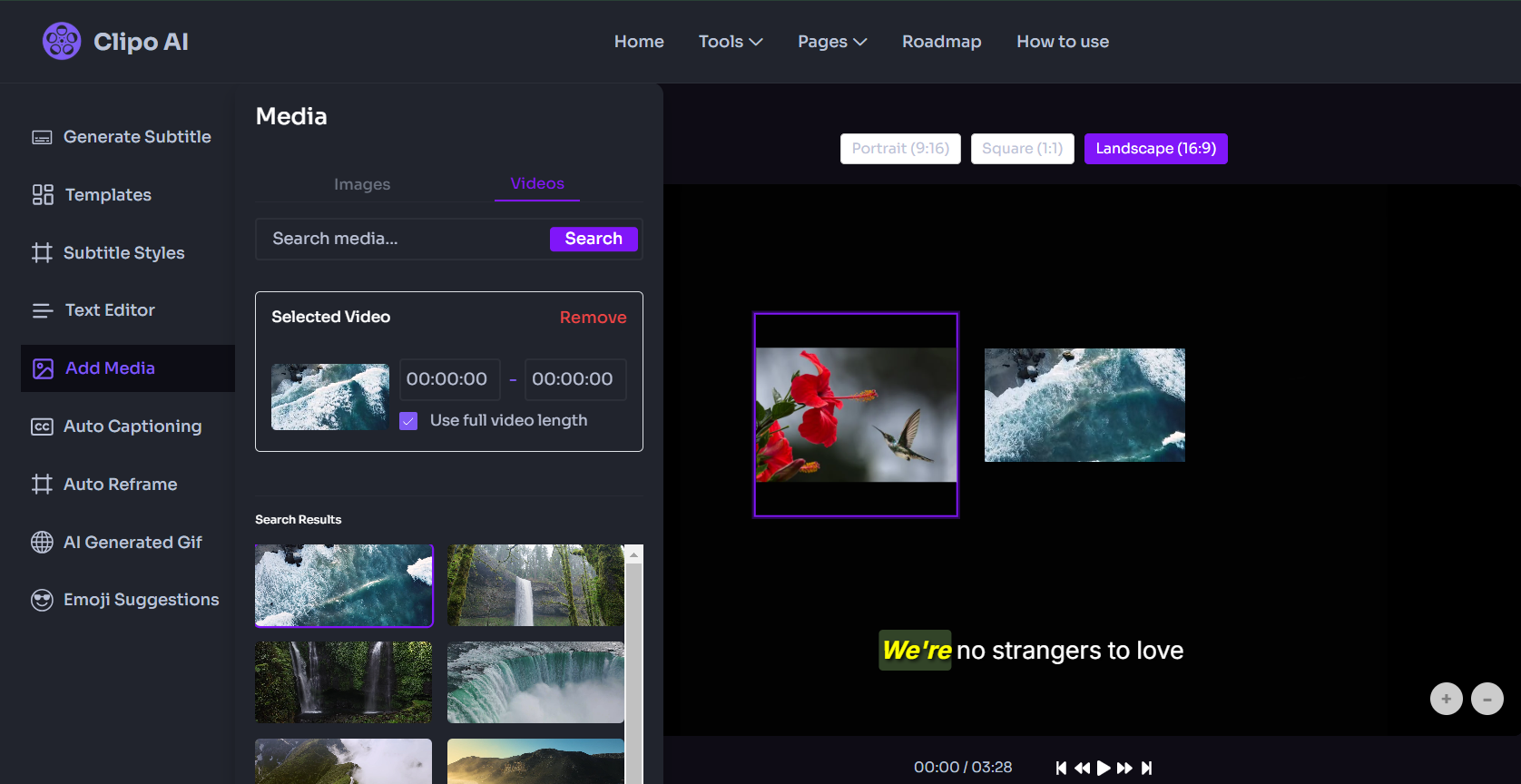Click the Clipo AI brand name
The image size is (1521, 784).
point(141,42)
